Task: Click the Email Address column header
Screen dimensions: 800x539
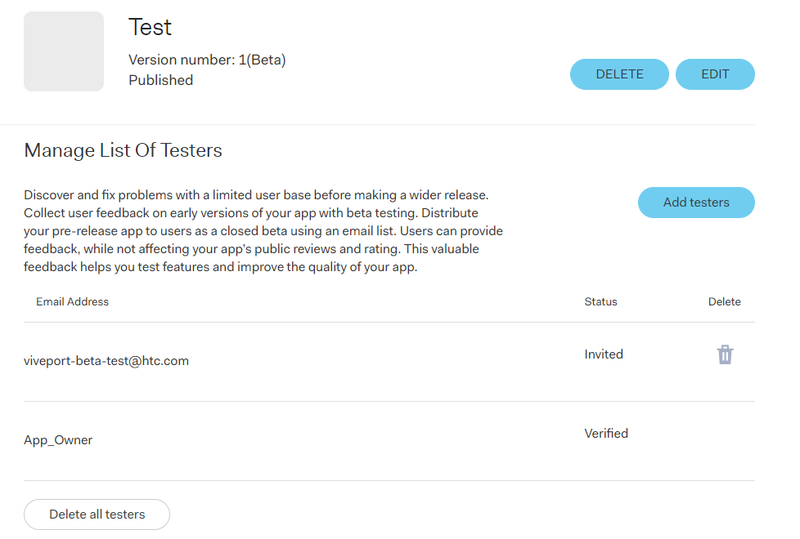Action: click(72, 302)
